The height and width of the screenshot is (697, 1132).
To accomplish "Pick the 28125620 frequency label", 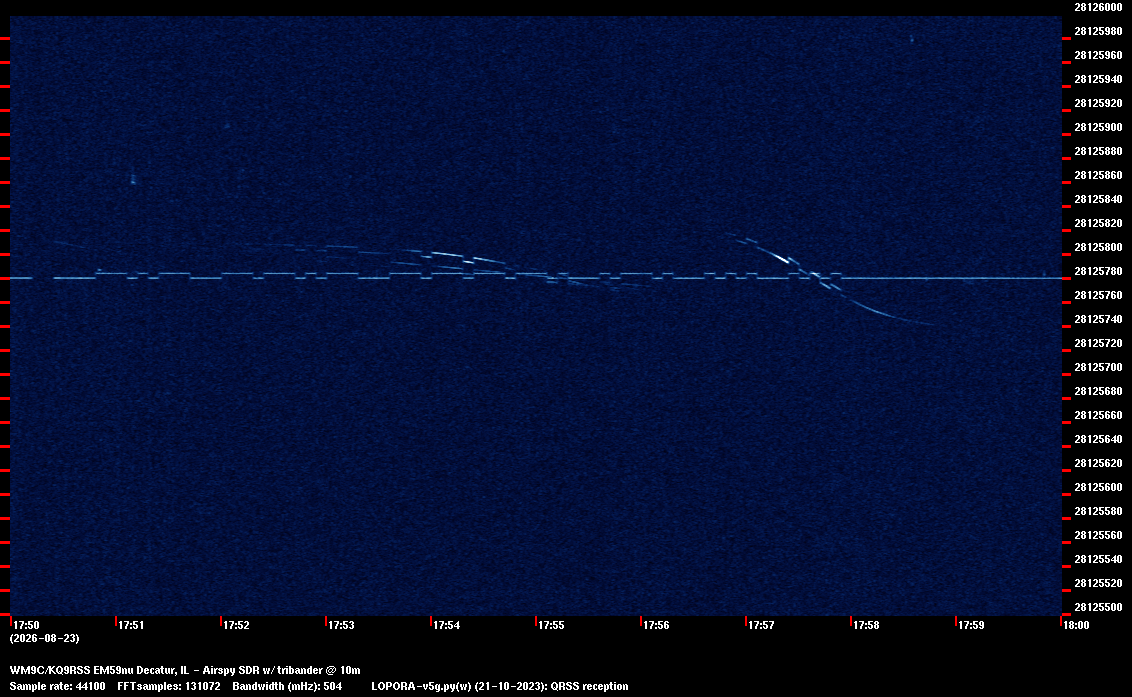I will [x=1098, y=463].
